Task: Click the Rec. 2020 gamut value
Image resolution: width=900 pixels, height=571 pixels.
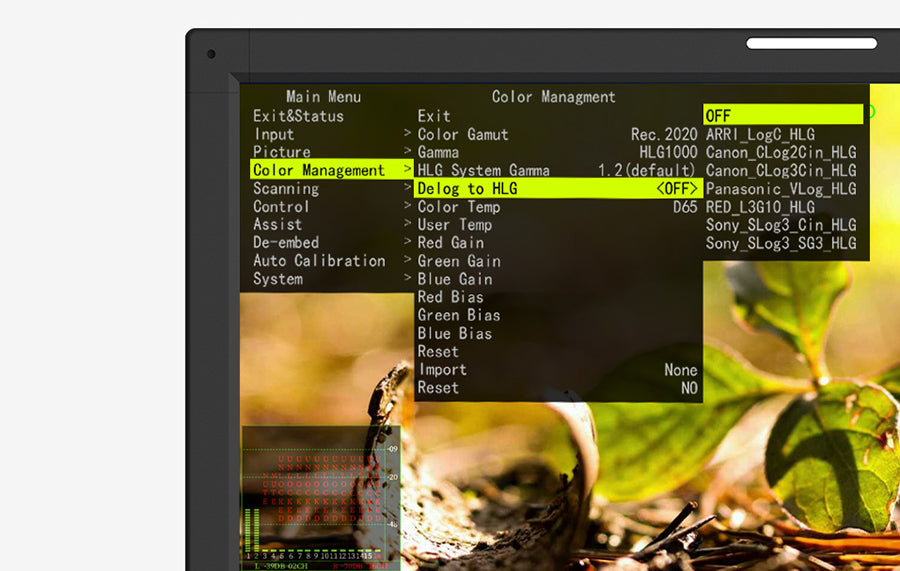Action: pyautogui.click(x=664, y=134)
